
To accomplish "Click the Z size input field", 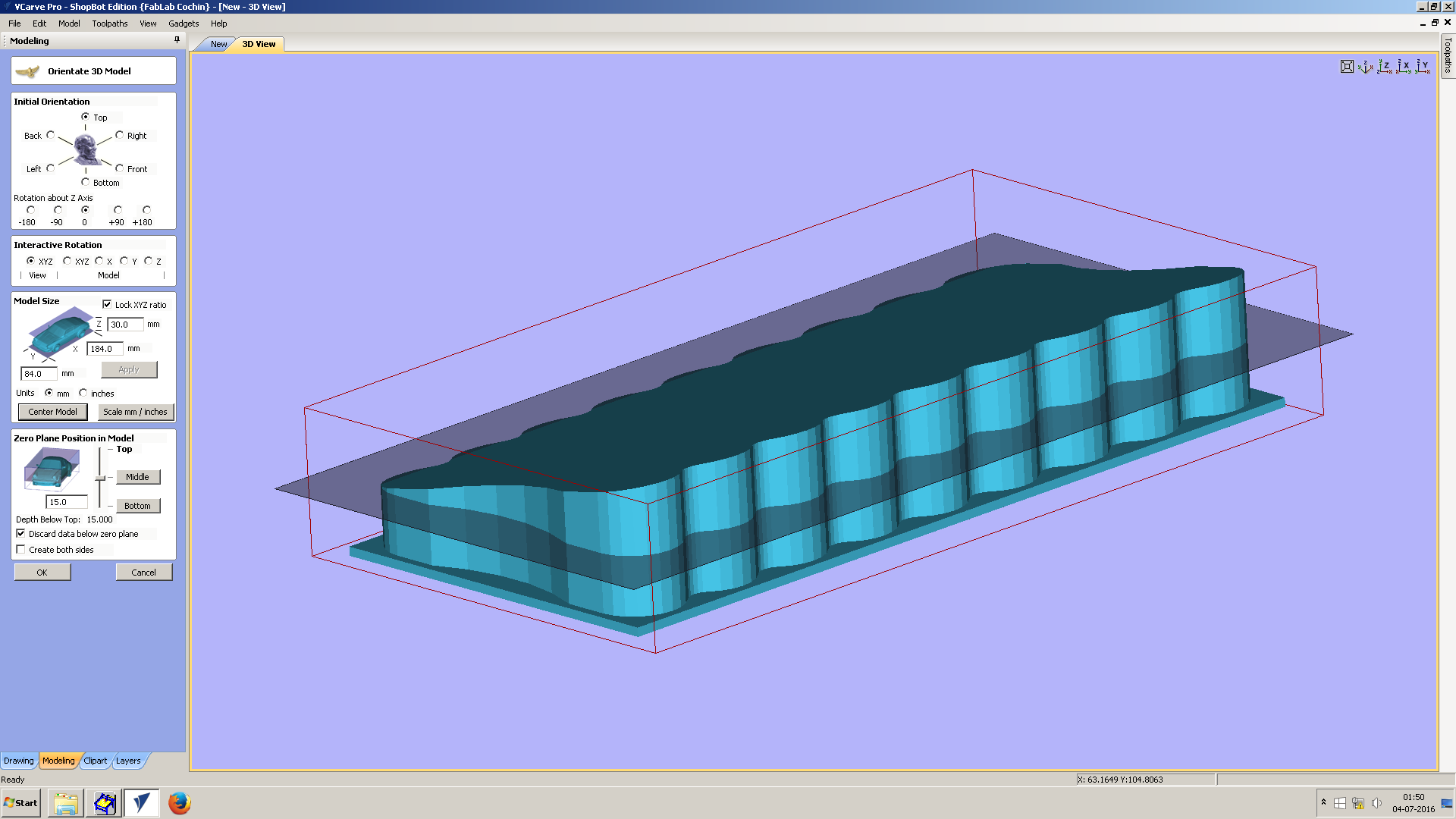I will pos(125,325).
